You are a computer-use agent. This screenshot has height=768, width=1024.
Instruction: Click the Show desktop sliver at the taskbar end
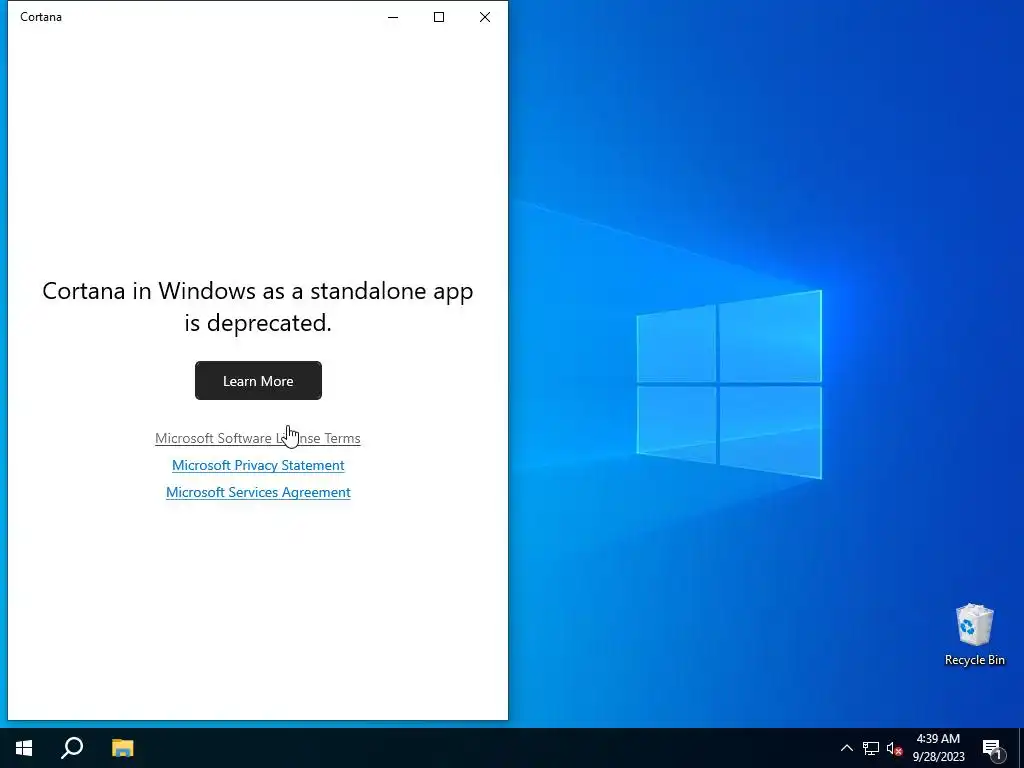click(x=1021, y=748)
